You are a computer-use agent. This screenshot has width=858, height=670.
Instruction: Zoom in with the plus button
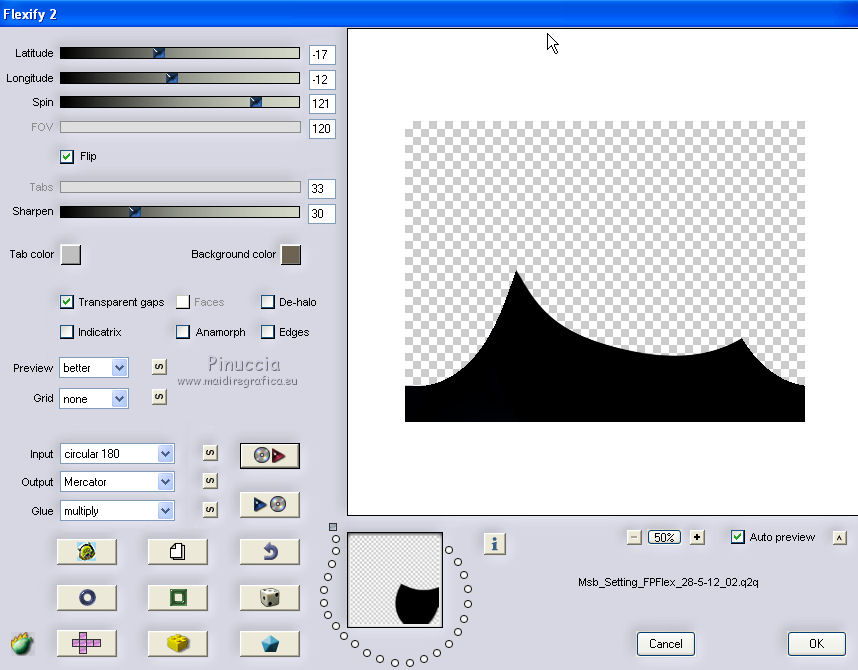(x=697, y=538)
